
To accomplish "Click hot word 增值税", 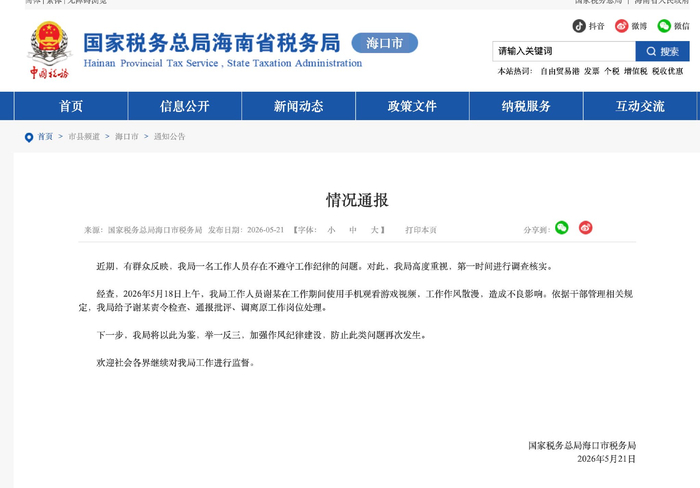I will click(x=636, y=71).
